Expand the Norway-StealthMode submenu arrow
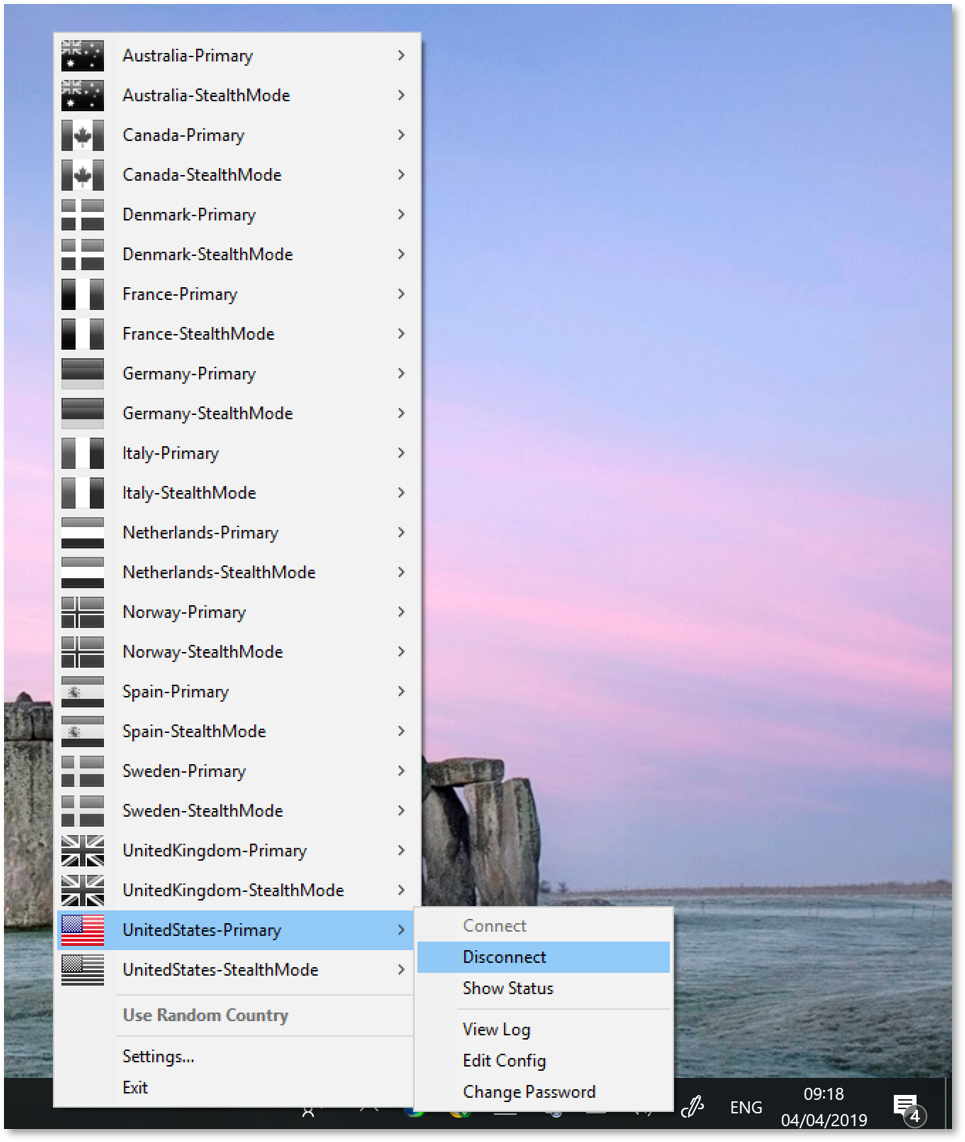This screenshot has width=965, height=1142. [x=401, y=652]
